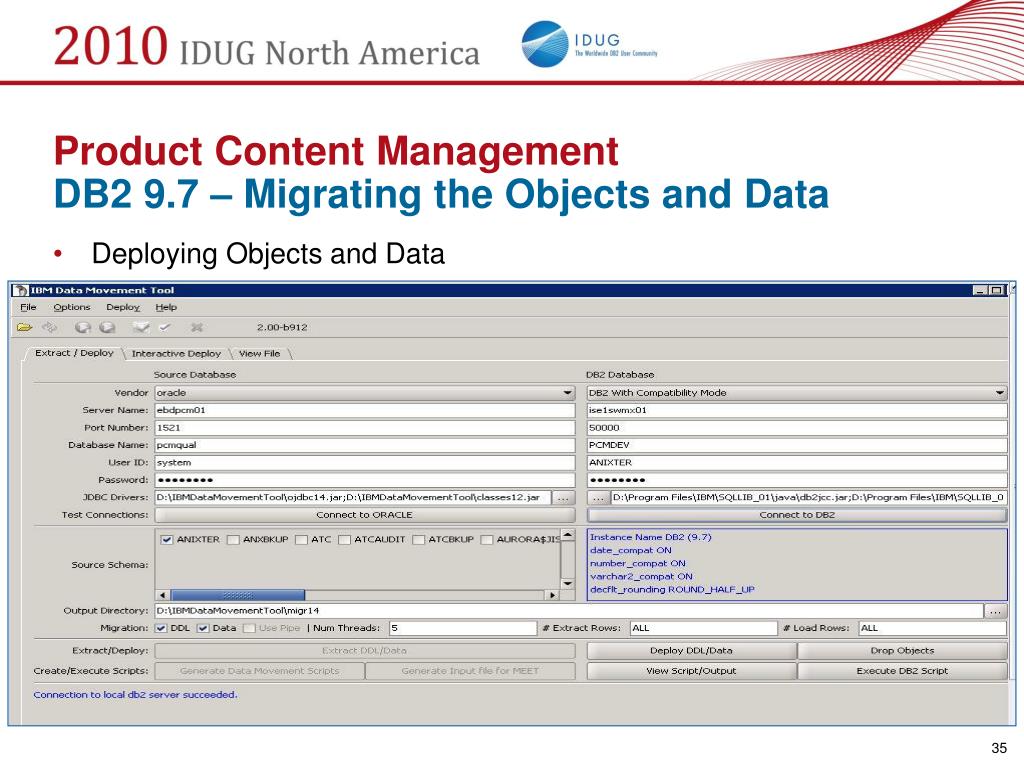Click the IBM Data Movement Tool title icon
This screenshot has width=1024, height=768.
[20, 290]
